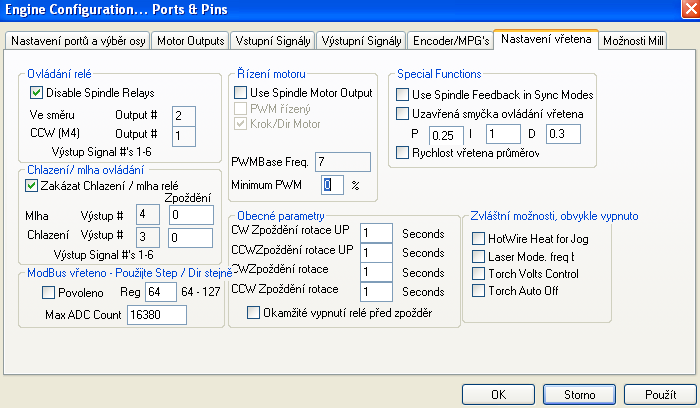
Task: Click the Max ADC Count field
Action: [158, 315]
